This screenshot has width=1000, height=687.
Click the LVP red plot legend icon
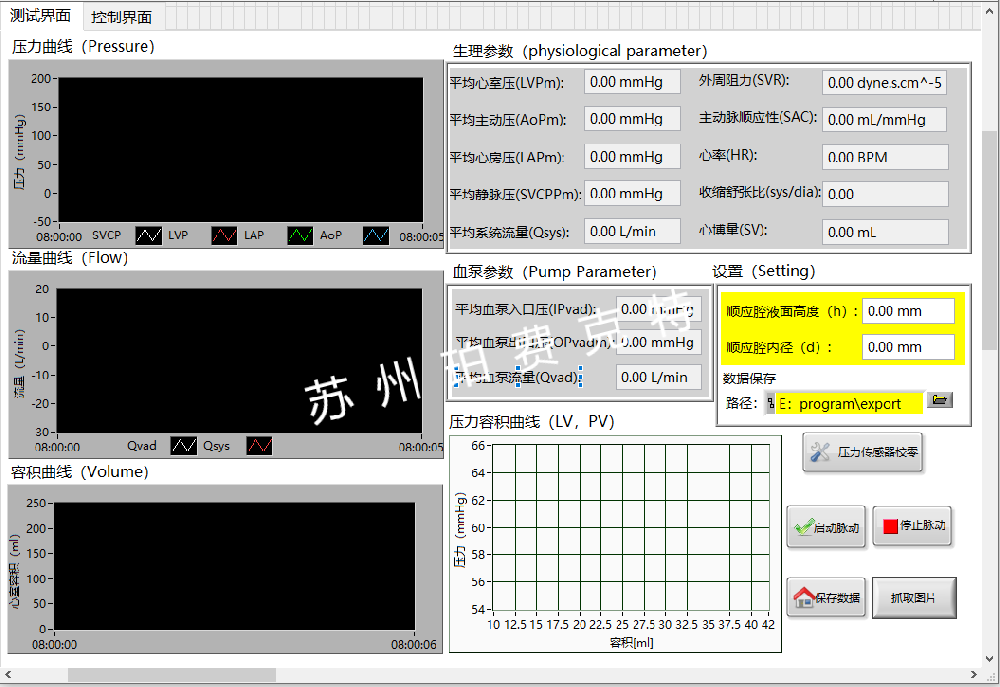pos(224,236)
